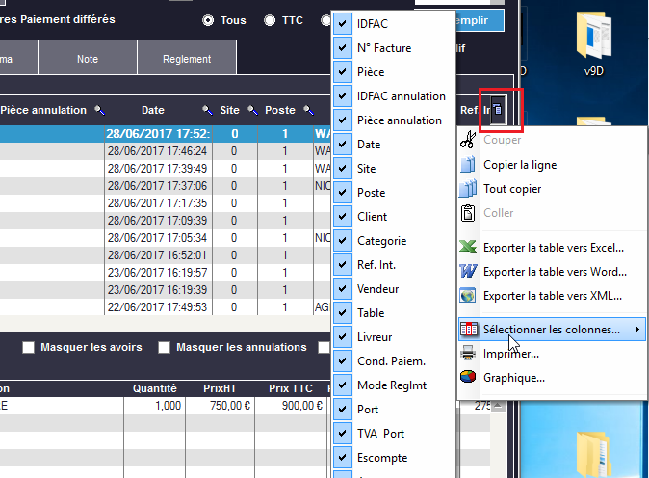Screen dimensions: 649x478
Task: Select the Tous radio button
Action: click(209, 20)
